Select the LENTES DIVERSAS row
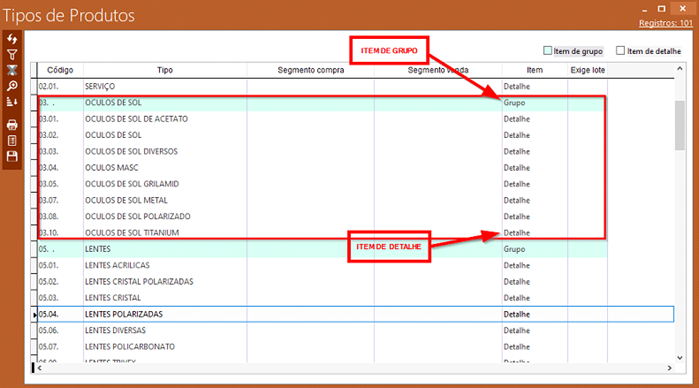This screenshot has width=699, height=388. tap(356, 330)
